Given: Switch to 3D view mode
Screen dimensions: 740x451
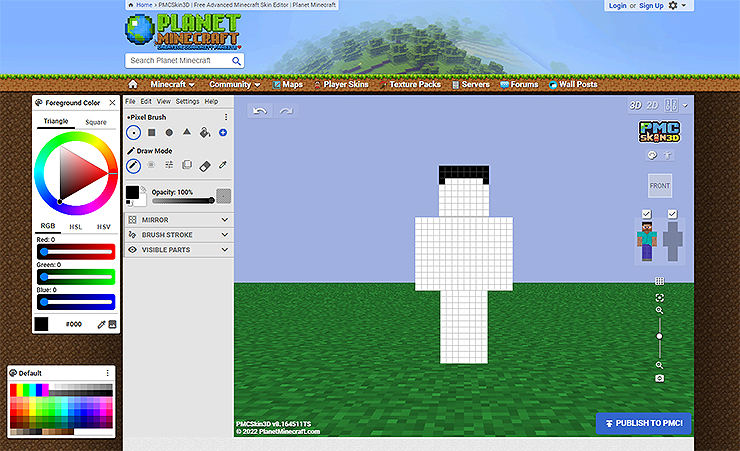Looking at the screenshot, I should coord(636,105).
